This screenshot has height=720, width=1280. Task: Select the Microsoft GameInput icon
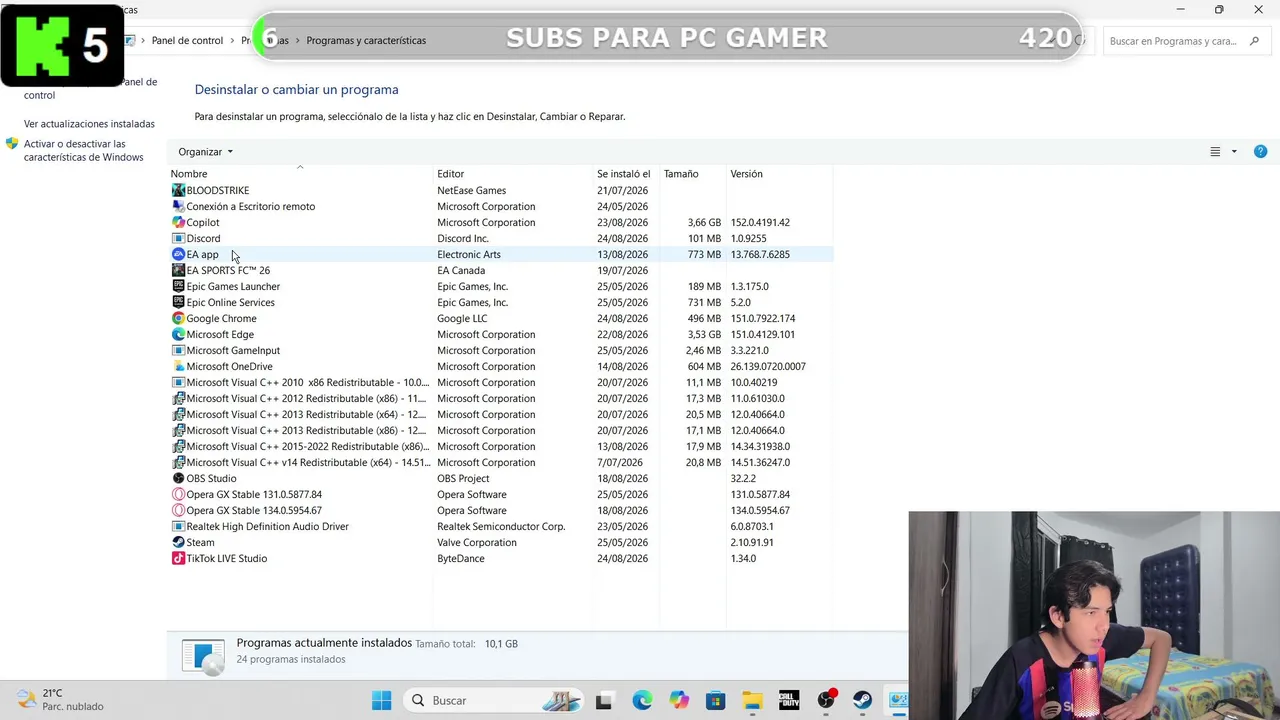coord(178,350)
